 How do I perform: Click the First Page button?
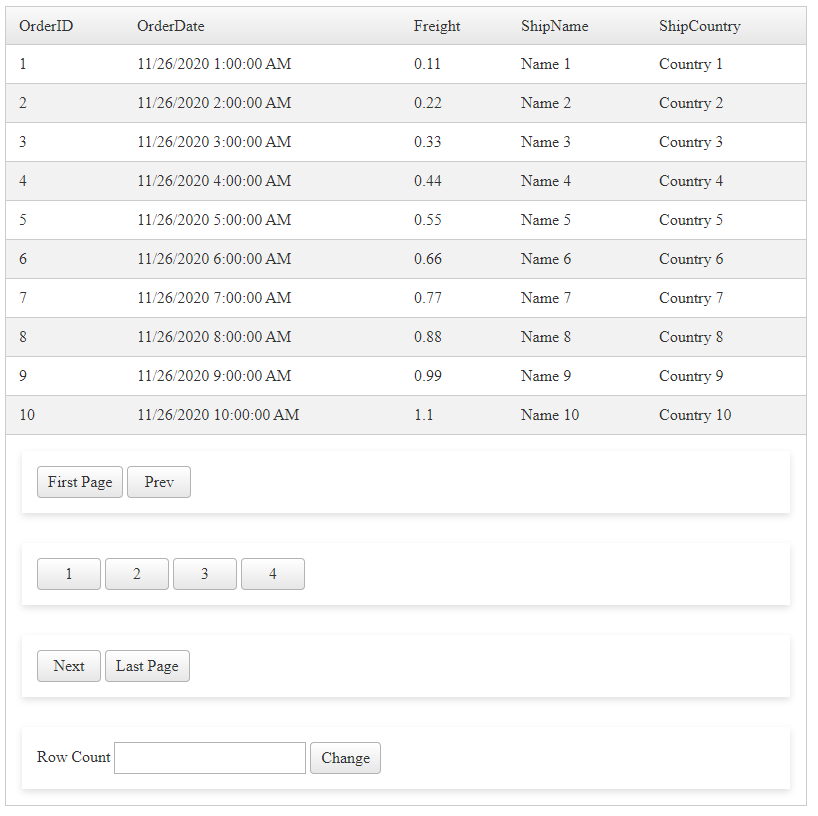pos(80,482)
